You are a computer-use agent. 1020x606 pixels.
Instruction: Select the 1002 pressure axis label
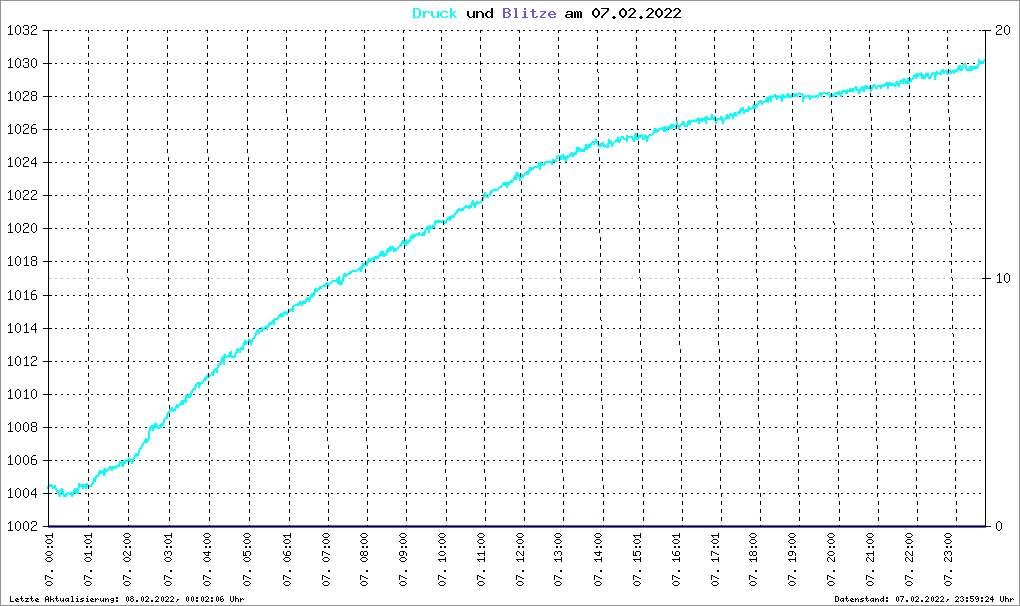click(22, 527)
